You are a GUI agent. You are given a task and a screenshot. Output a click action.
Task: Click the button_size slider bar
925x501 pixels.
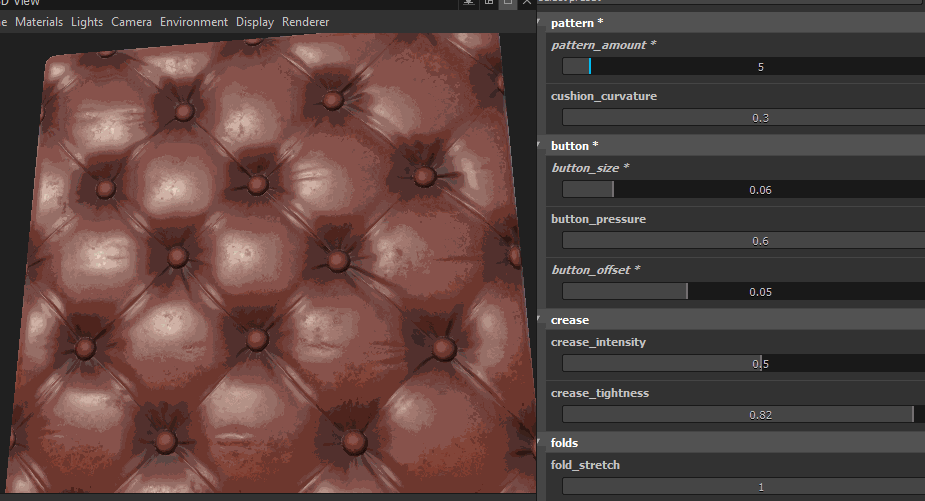pos(743,189)
